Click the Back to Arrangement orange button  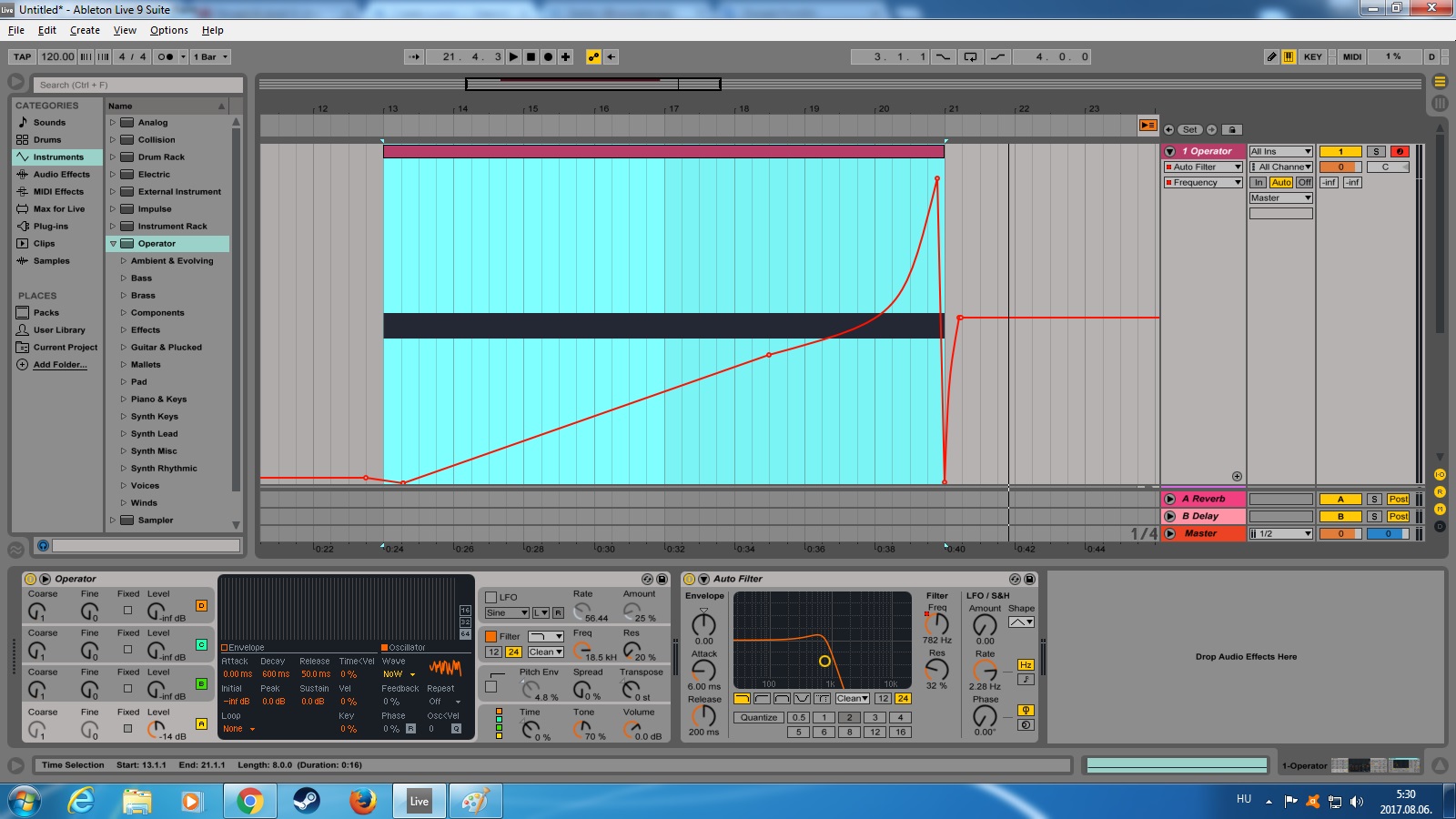point(1148,126)
